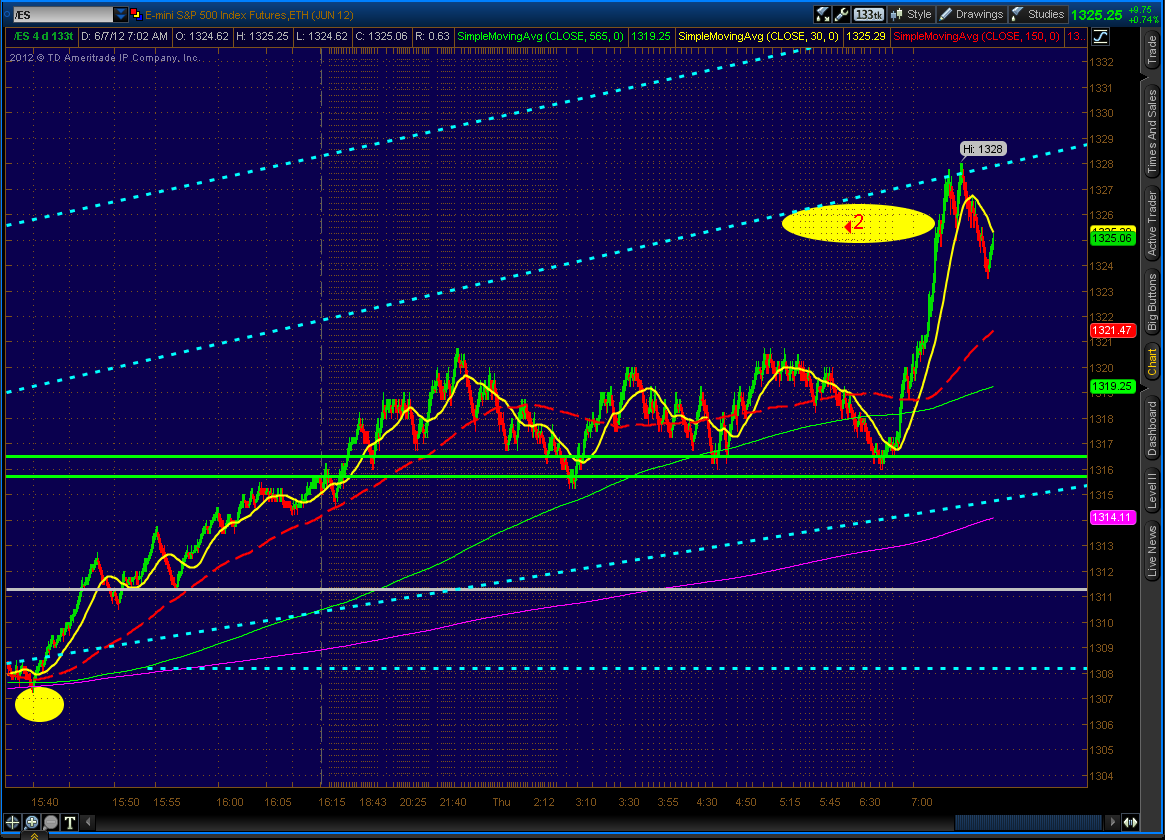The width and height of the screenshot is (1165, 840).
Task: Click the Hi: 1328 price bubble
Action: pyautogui.click(x=983, y=149)
